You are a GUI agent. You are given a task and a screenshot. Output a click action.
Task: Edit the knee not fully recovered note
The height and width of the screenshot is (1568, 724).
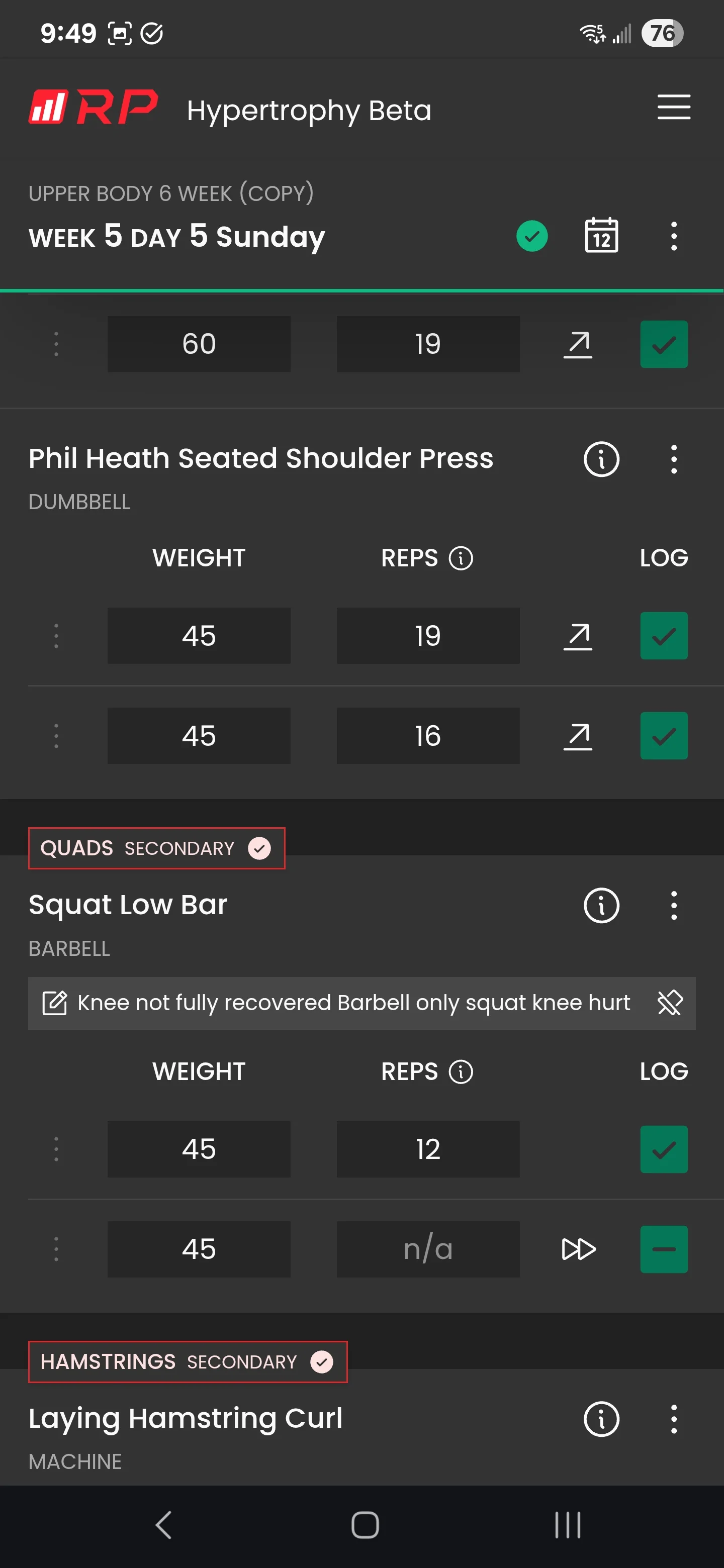[x=54, y=1003]
